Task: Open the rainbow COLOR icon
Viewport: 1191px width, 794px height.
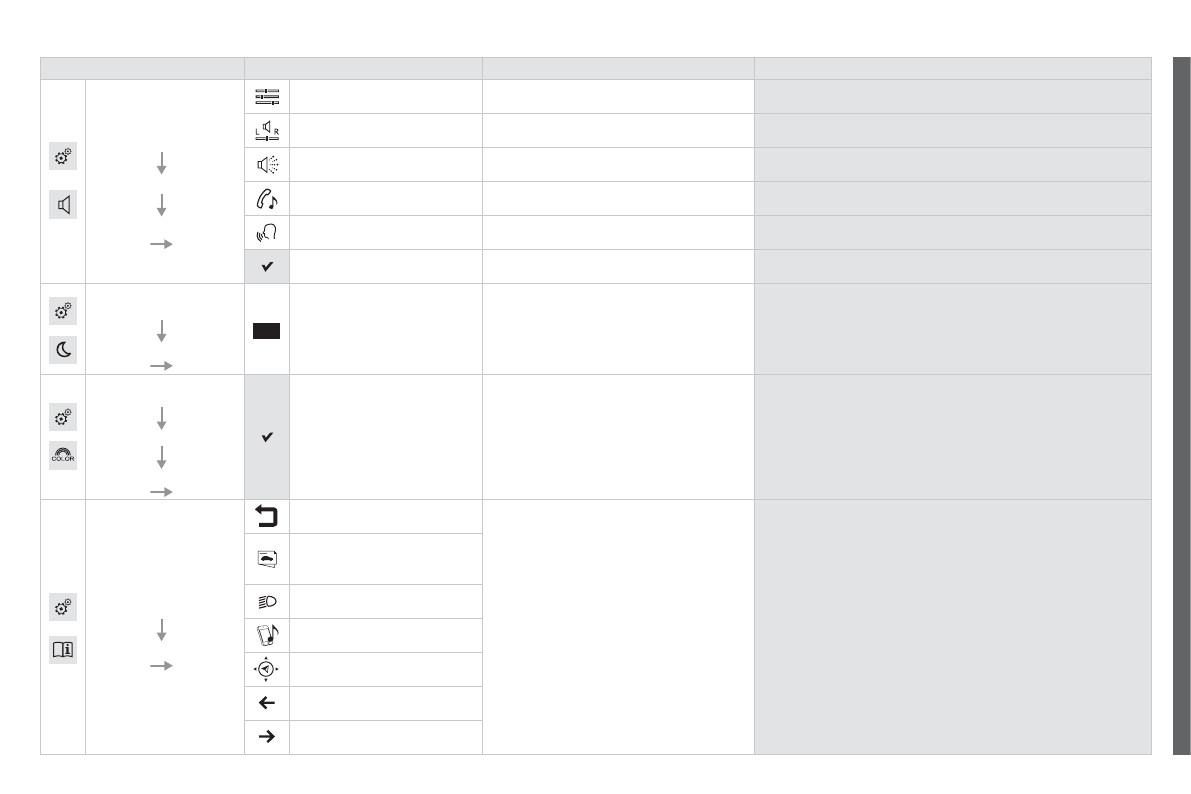Action: coord(63,456)
